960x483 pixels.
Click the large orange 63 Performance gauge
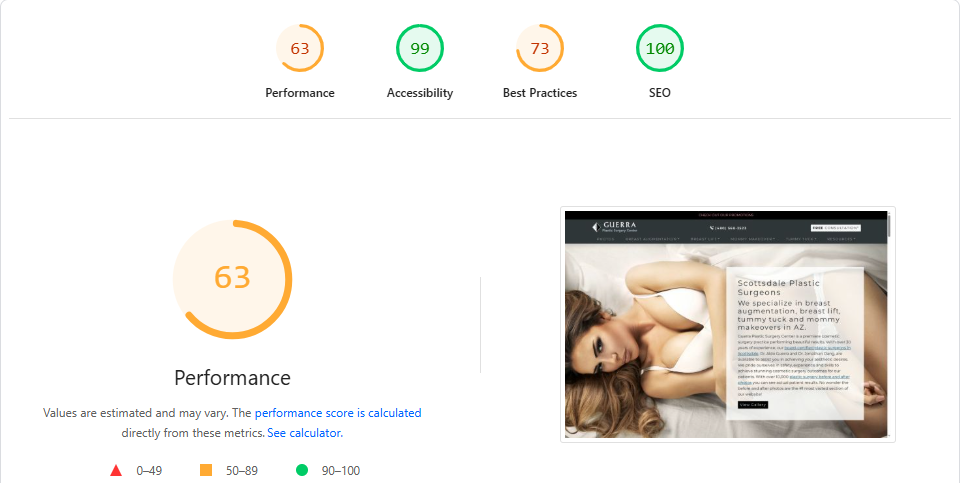pyautogui.click(x=232, y=279)
